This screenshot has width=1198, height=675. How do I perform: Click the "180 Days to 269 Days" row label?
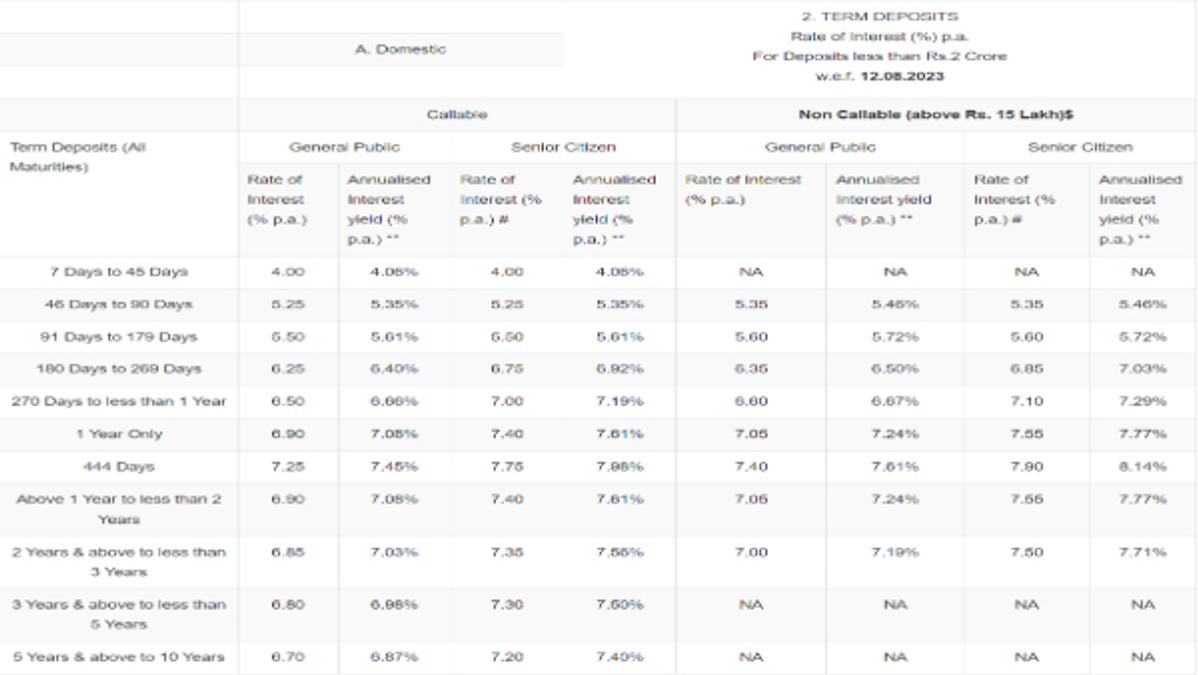click(x=118, y=368)
